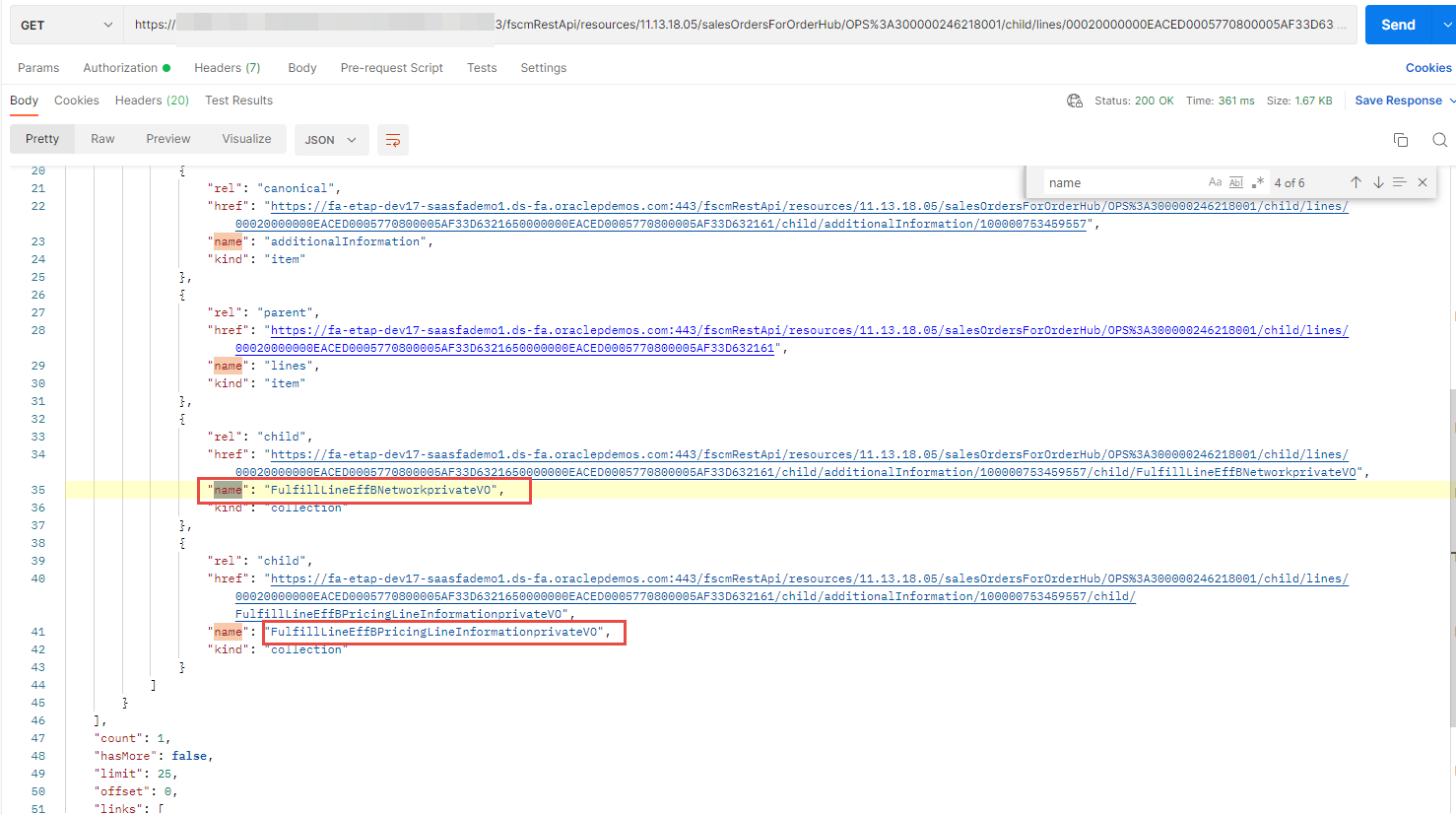
Task: Open the Test Results tab
Action: tap(238, 101)
